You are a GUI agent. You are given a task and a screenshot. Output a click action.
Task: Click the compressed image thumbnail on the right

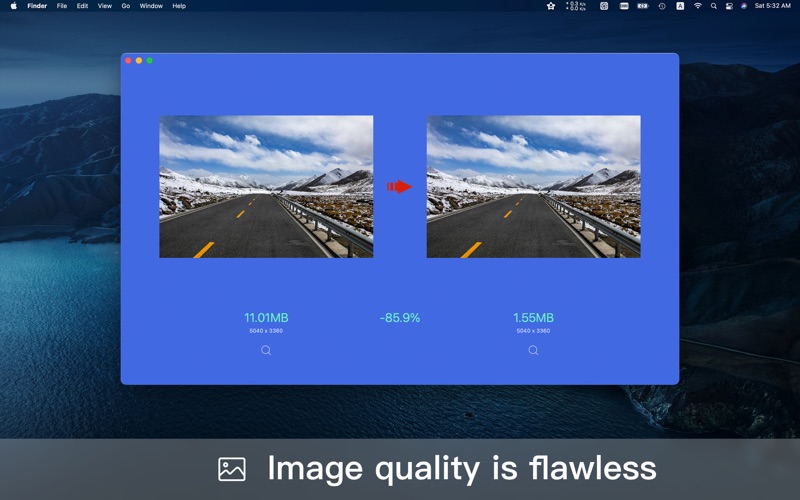(533, 186)
